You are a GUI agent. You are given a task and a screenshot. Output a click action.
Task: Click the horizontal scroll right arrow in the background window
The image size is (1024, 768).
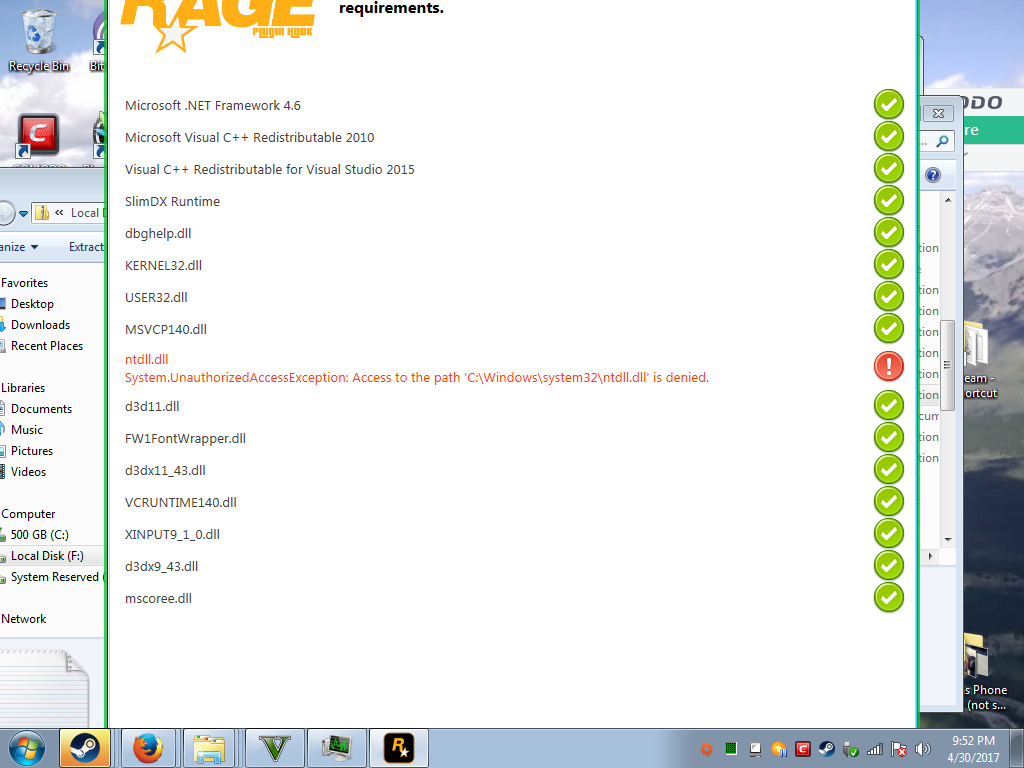coord(931,556)
